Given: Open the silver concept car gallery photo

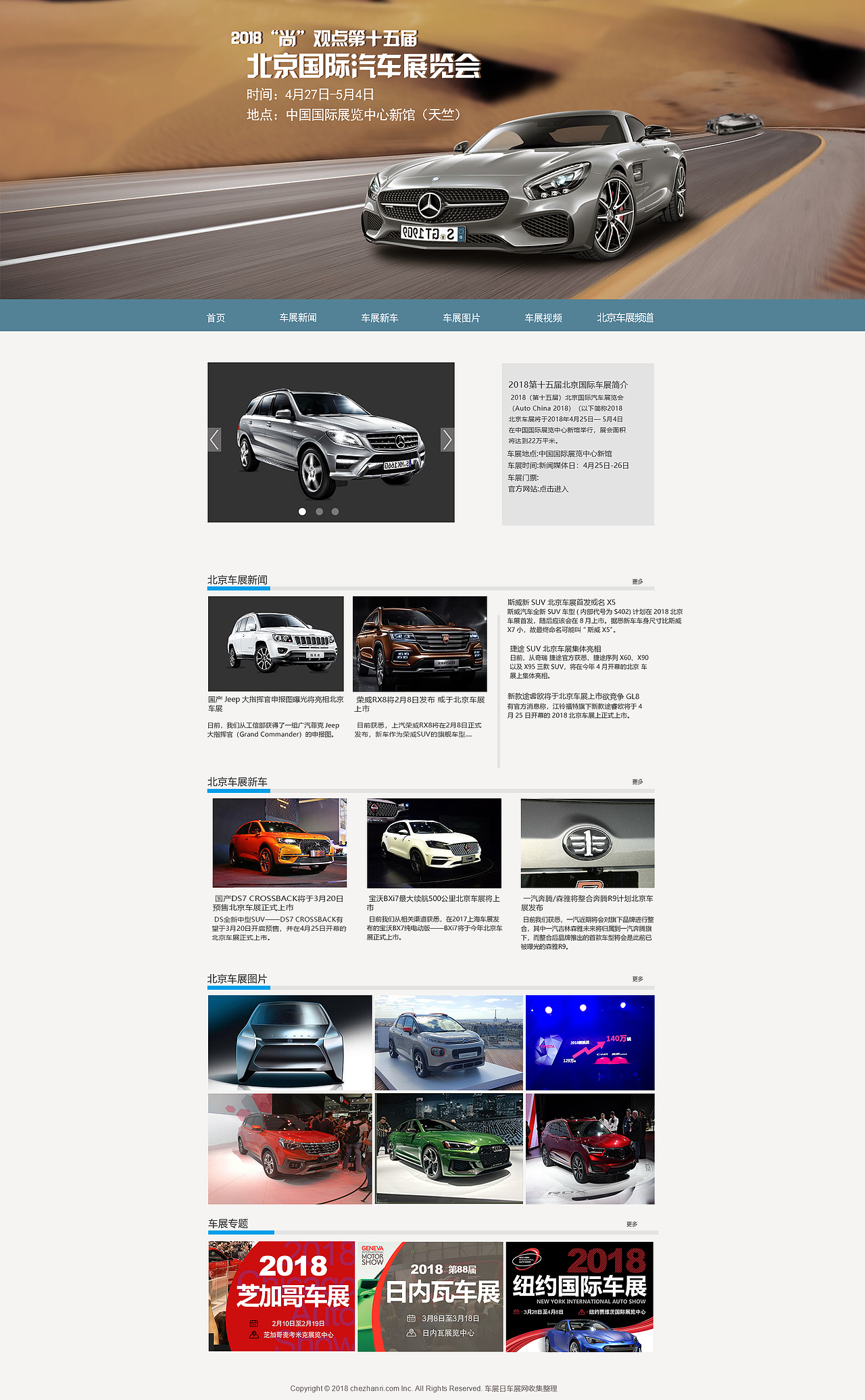Looking at the screenshot, I should point(290,1042).
